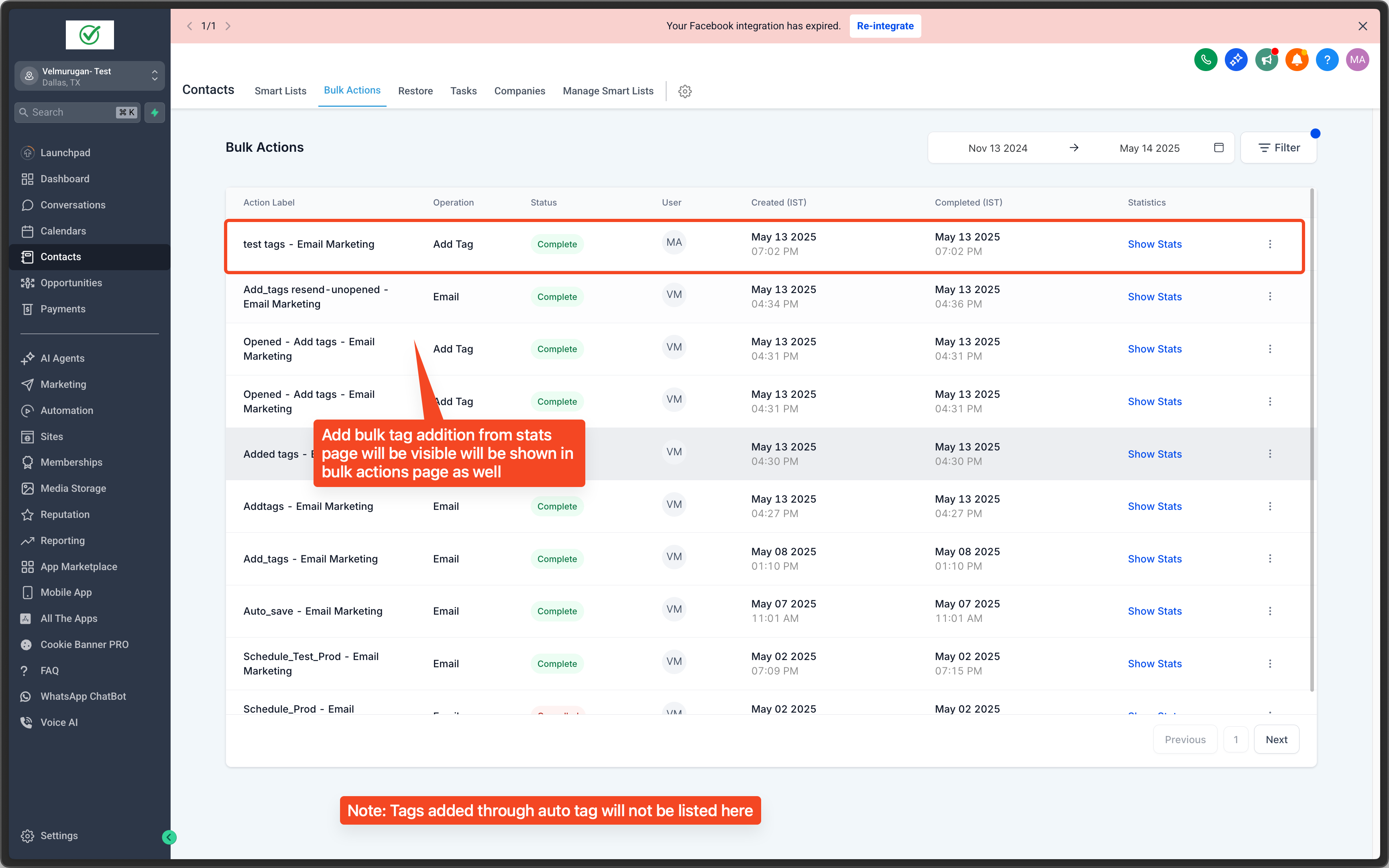Click the Re-integrate Facebook button
Viewport: 1389px width, 868px height.
point(884,26)
